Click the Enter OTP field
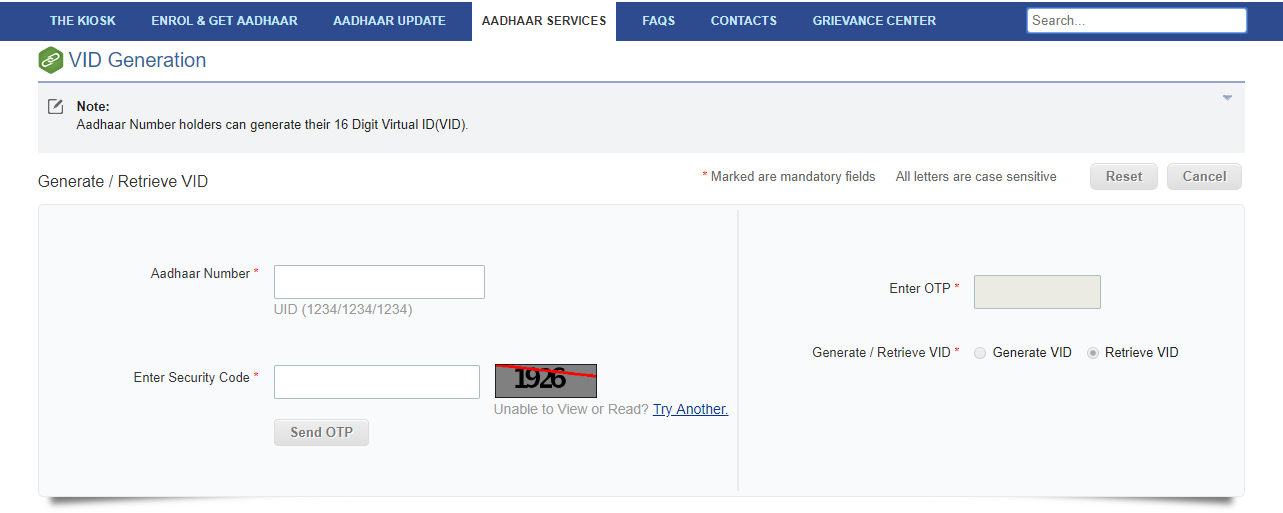 1037,292
